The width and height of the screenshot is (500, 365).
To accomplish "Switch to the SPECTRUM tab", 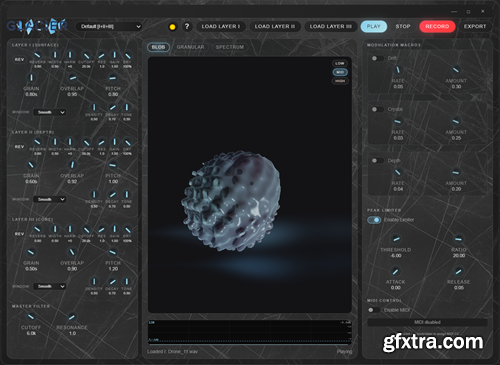I will 230,47.
